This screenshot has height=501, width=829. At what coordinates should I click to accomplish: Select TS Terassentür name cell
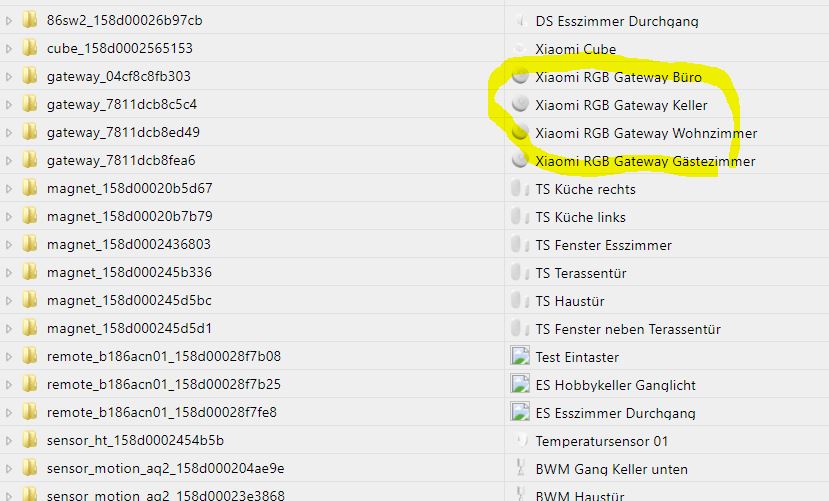tap(581, 273)
